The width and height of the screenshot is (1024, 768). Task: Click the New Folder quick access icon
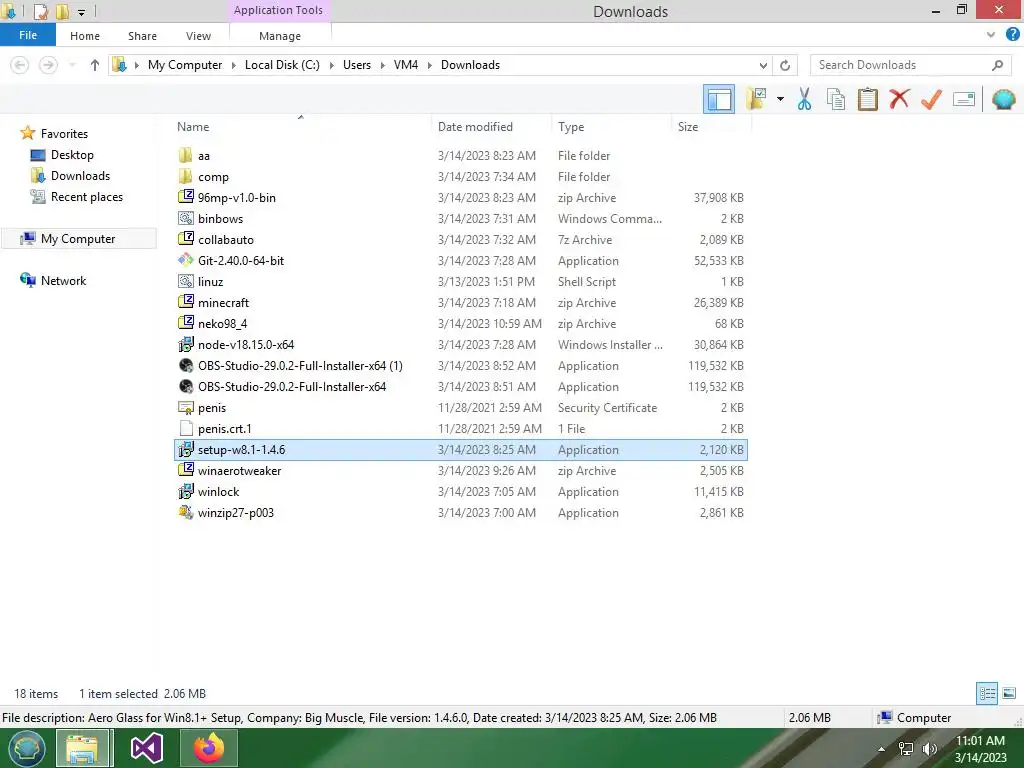tap(62, 11)
